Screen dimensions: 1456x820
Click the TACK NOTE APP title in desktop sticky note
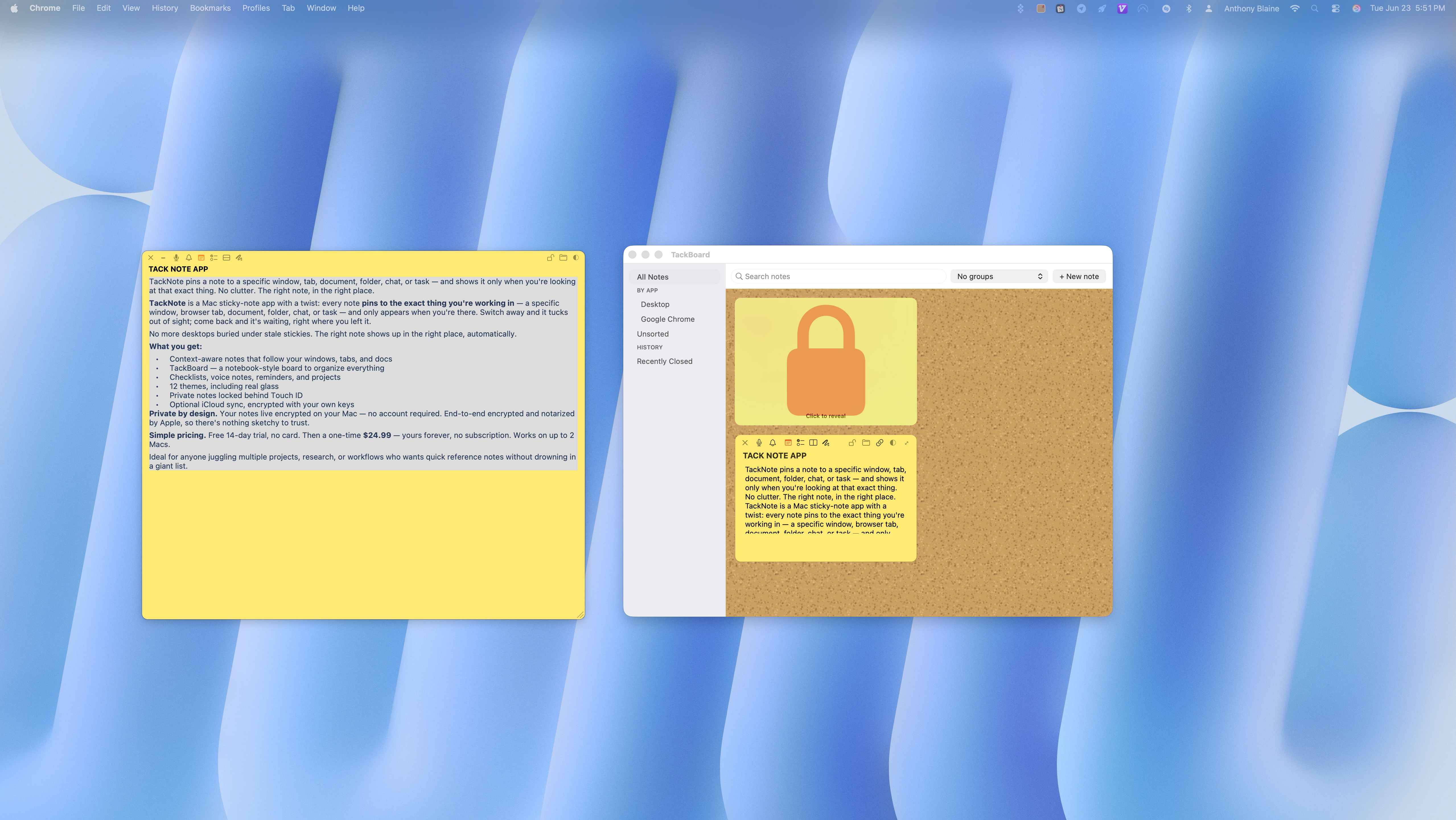click(x=179, y=269)
